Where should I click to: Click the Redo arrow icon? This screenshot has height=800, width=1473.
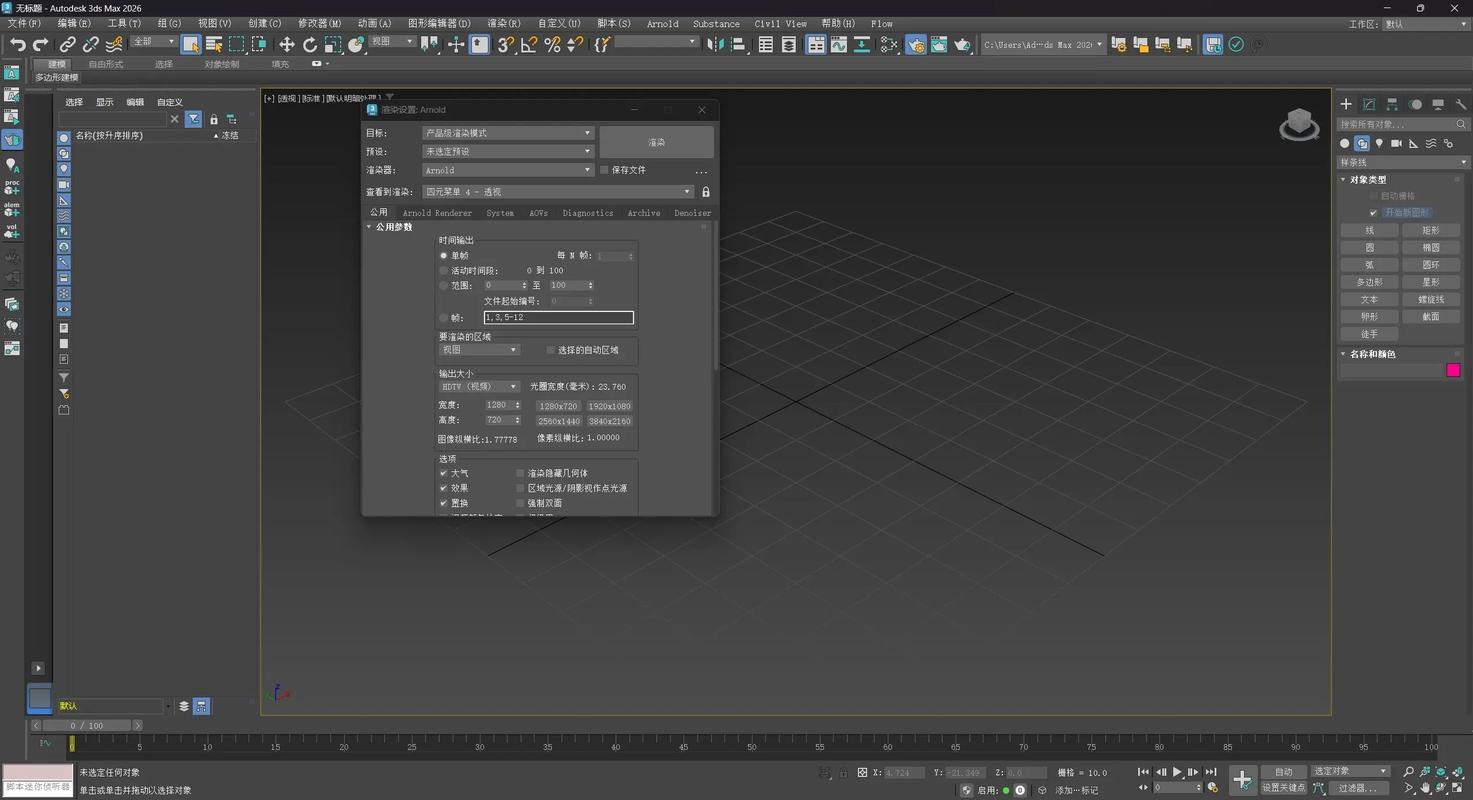click(x=41, y=44)
